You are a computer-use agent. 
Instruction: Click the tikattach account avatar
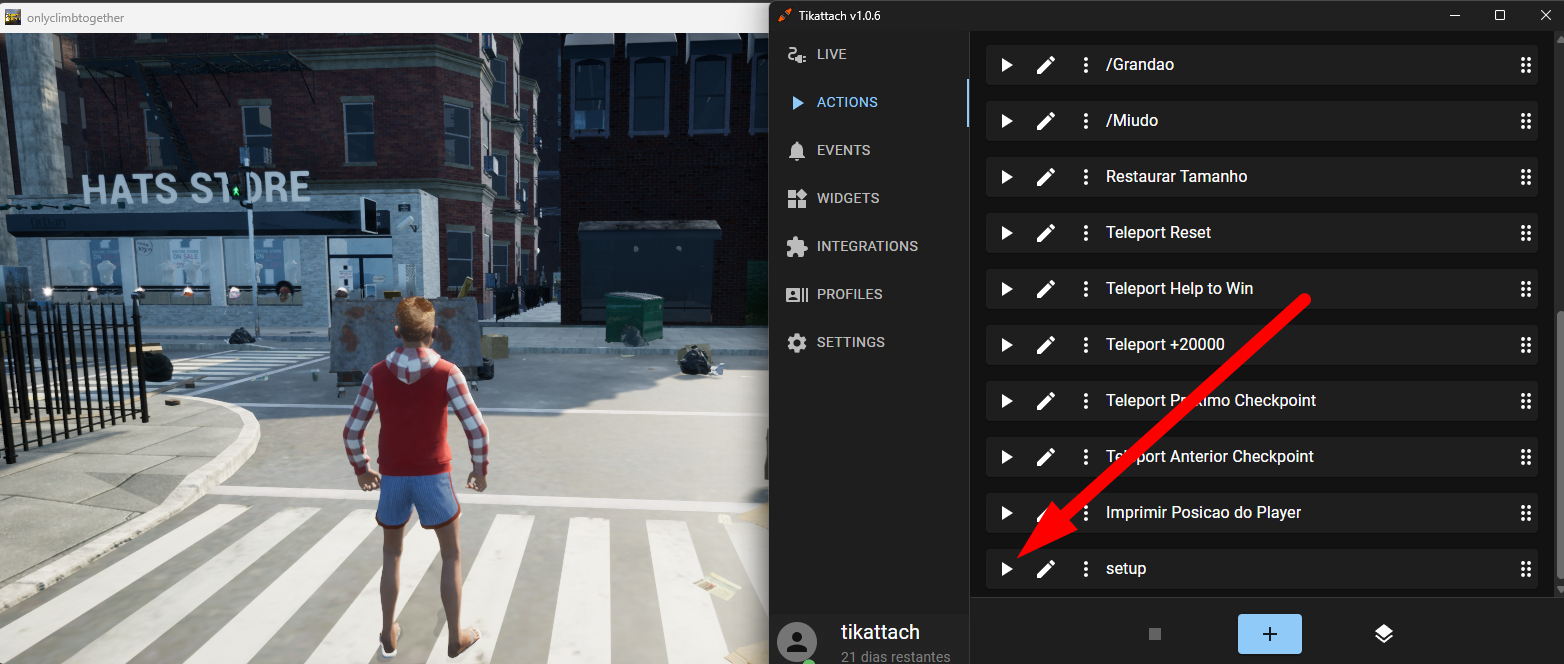coord(797,642)
